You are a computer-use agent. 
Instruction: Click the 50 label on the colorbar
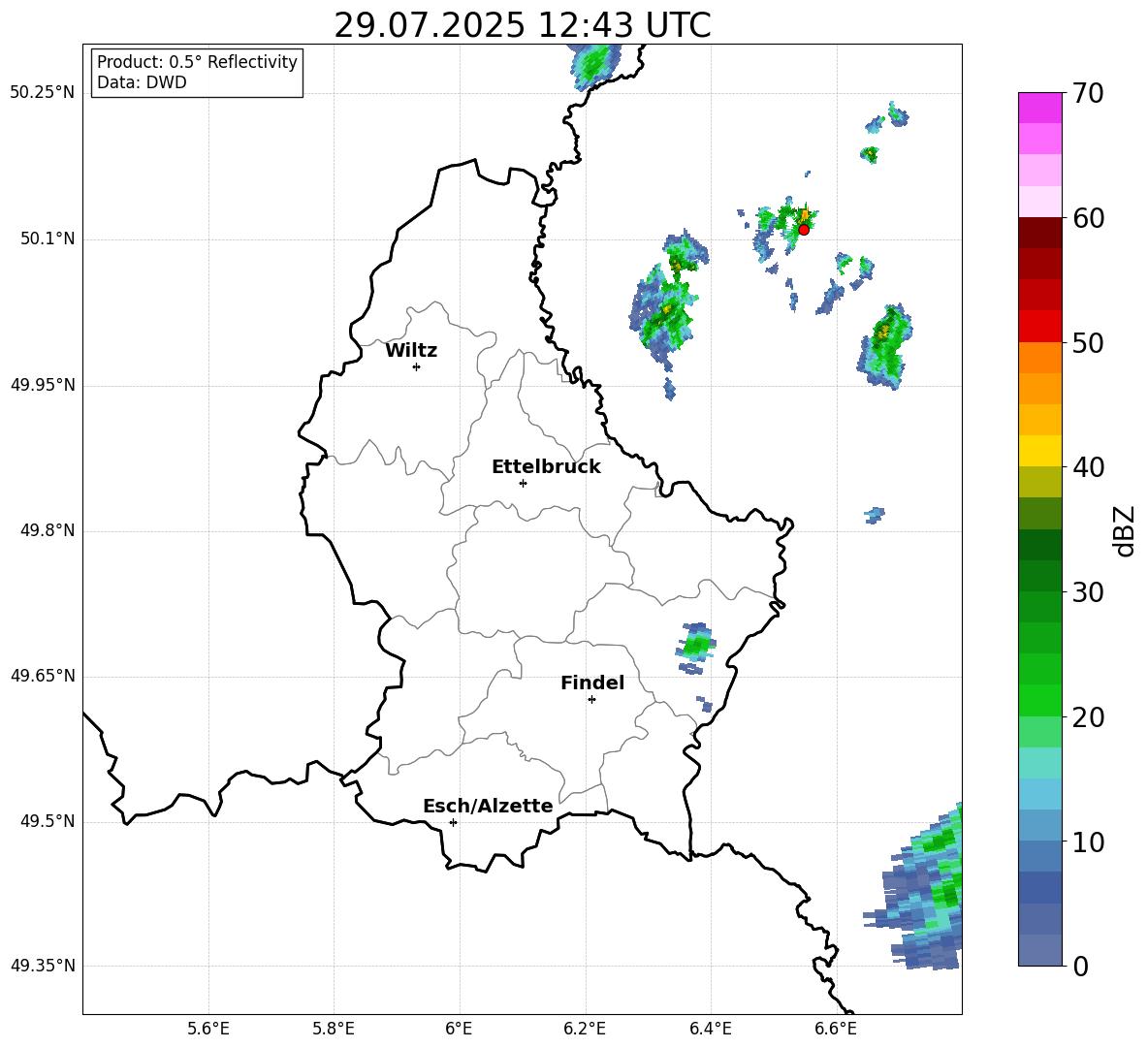point(1088,342)
